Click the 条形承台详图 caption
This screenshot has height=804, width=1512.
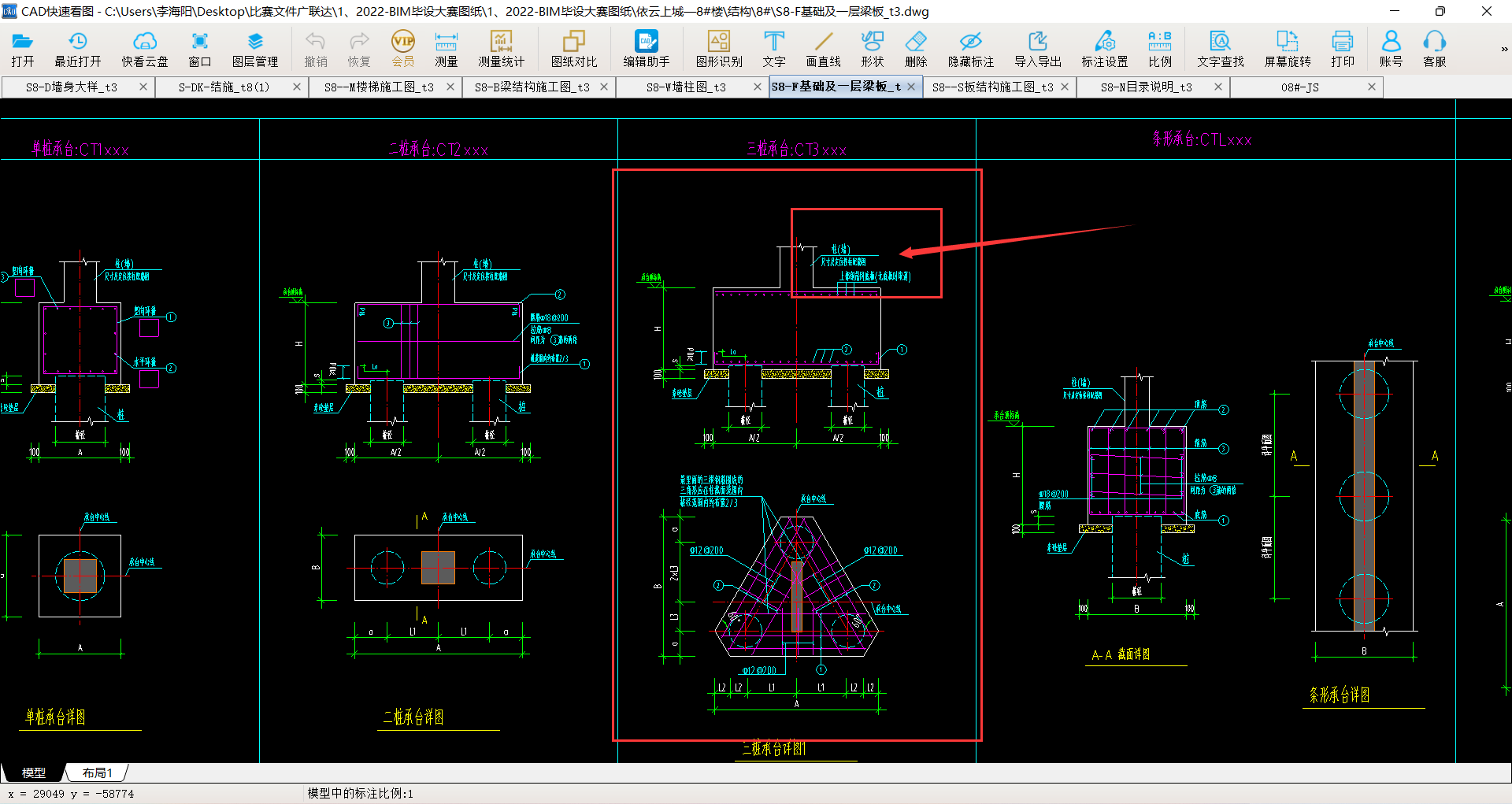tap(1340, 695)
